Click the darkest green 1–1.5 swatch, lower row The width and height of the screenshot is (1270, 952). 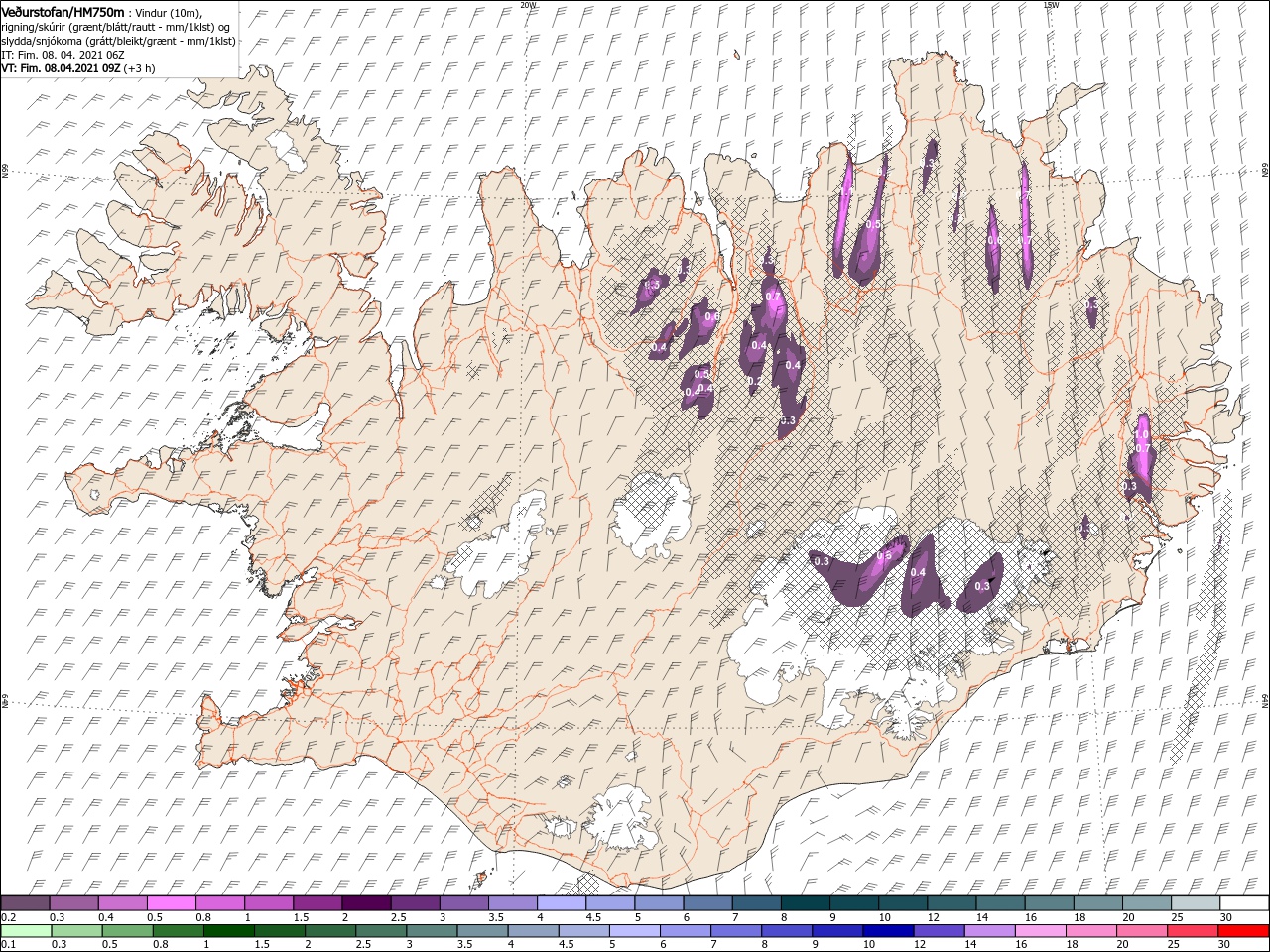(x=229, y=931)
